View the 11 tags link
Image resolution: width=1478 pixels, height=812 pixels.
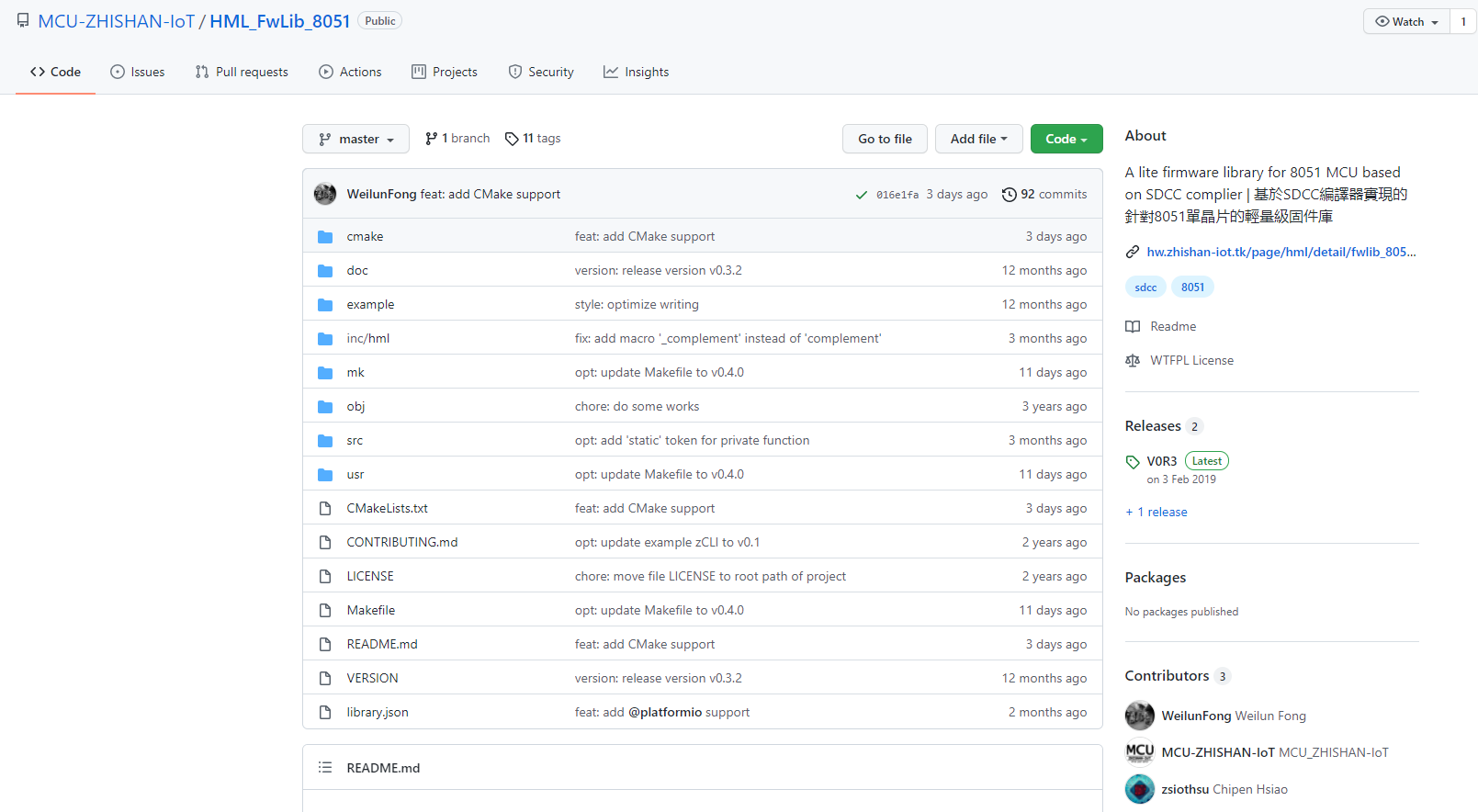pyautogui.click(x=533, y=139)
